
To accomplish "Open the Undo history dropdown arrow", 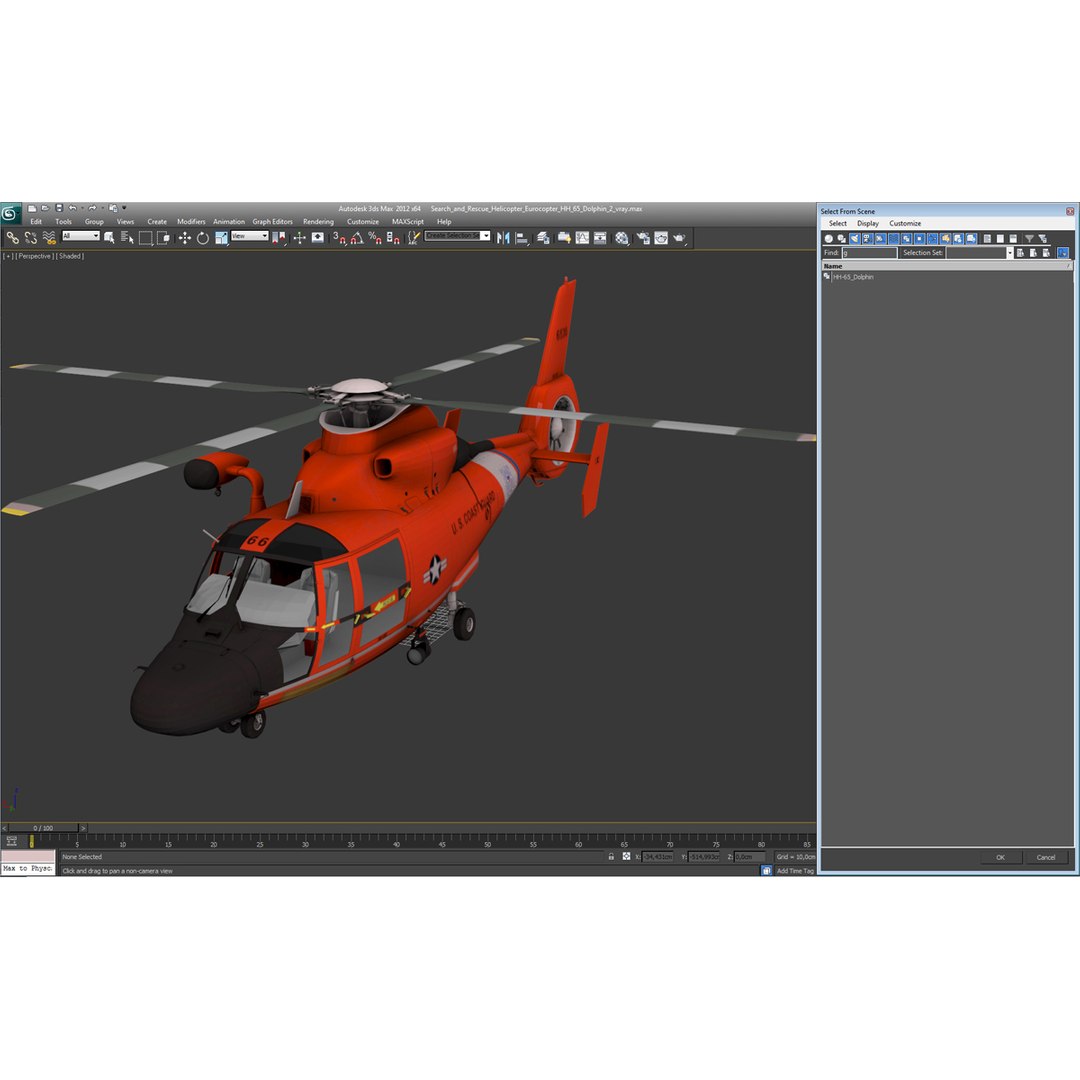I will [82, 207].
